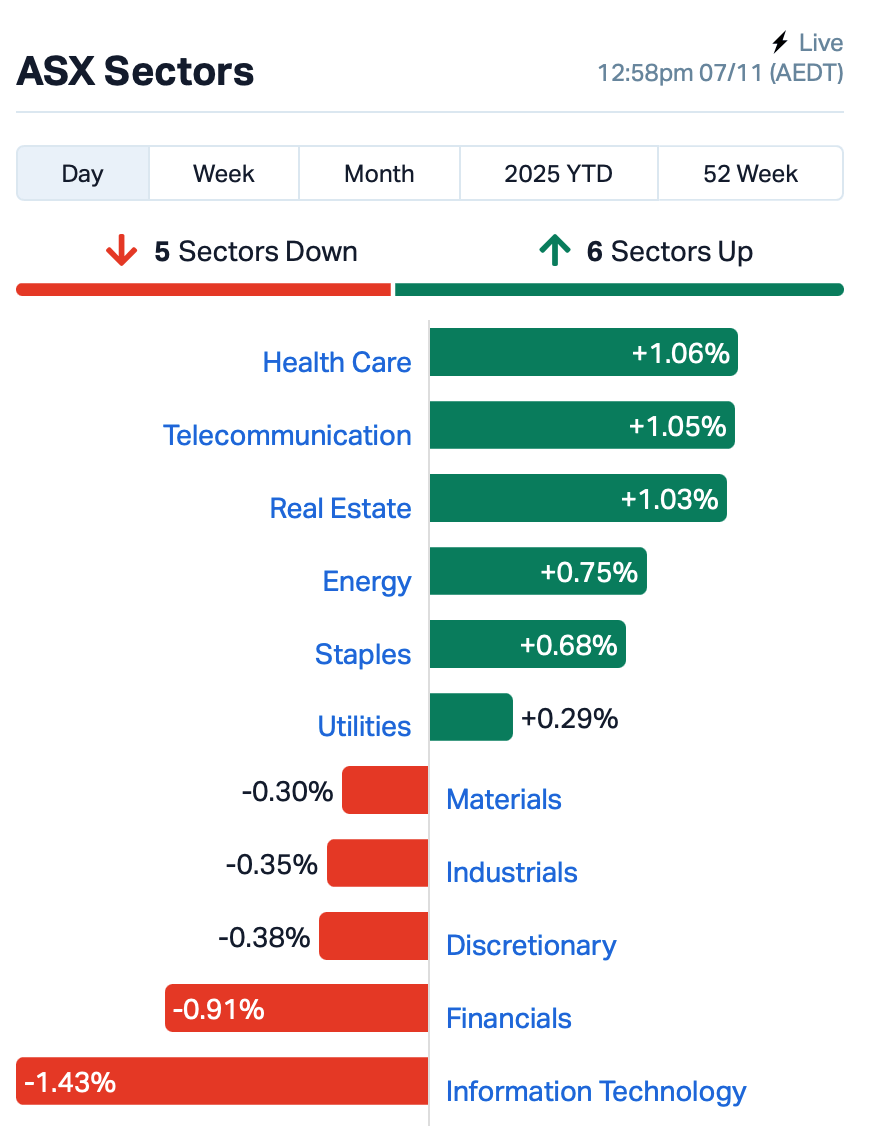This screenshot has height=1126, width=878.
Task: Click the Financials sector link
Action: [x=508, y=1018]
